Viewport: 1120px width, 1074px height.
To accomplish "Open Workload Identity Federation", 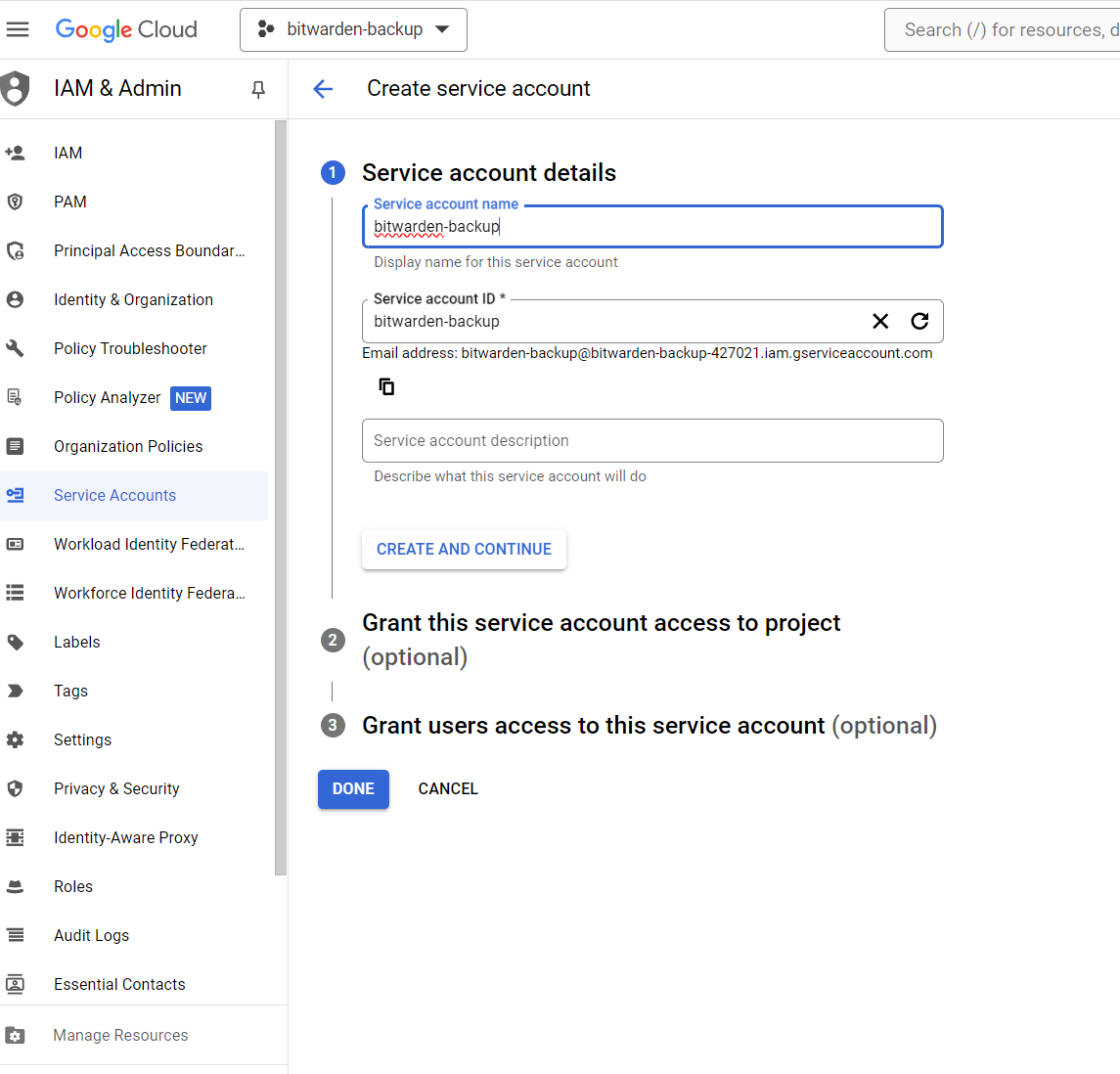I will pos(150,544).
